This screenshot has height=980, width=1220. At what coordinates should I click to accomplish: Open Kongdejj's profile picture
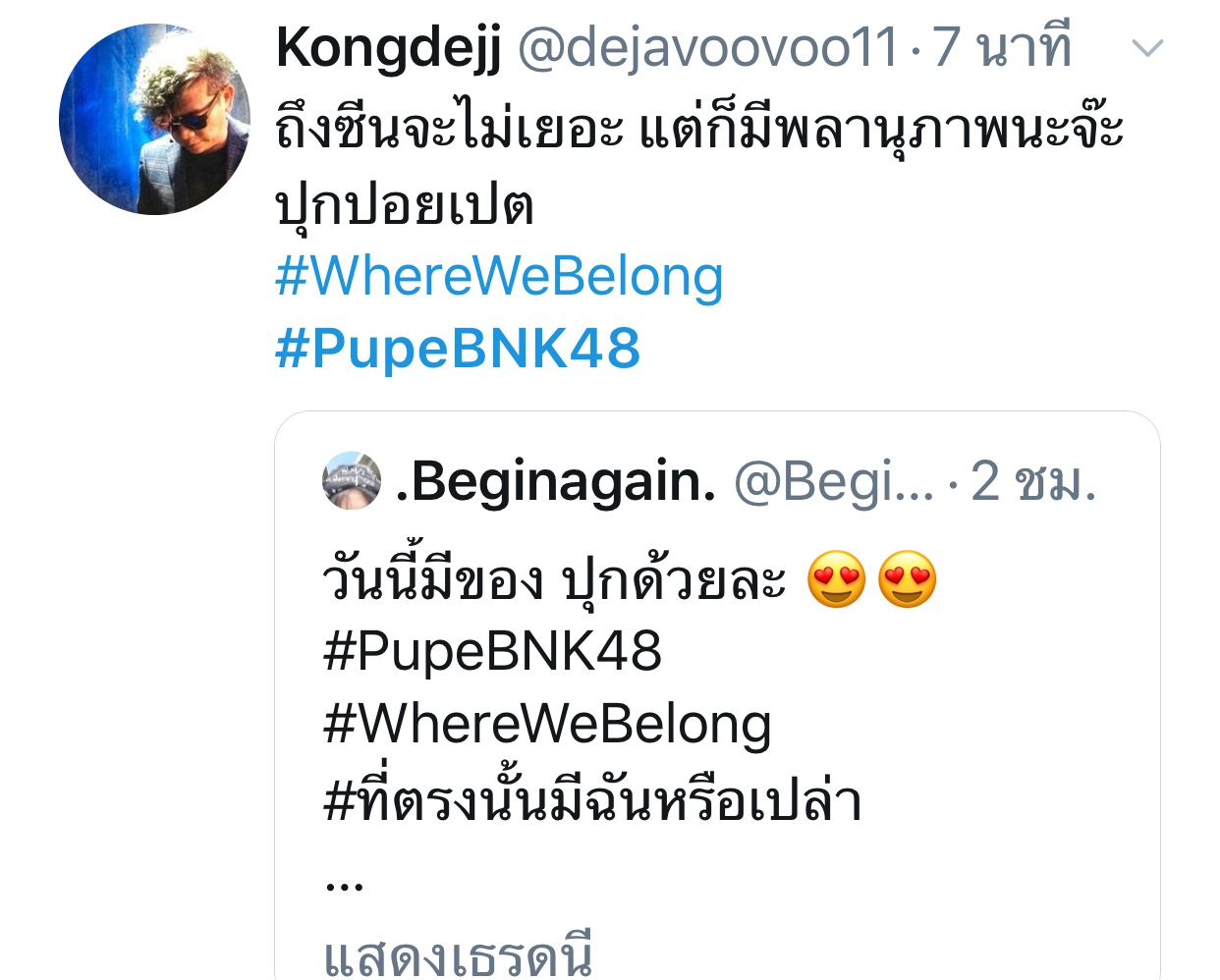[154, 119]
